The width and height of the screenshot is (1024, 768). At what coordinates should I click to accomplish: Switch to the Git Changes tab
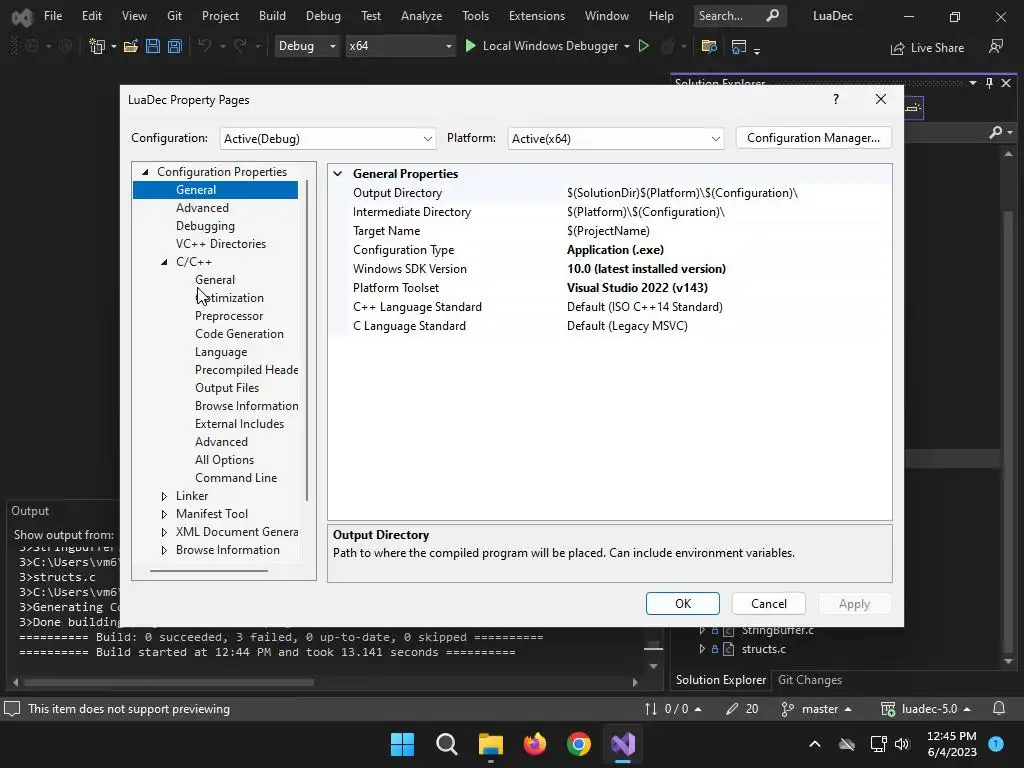(810, 680)
